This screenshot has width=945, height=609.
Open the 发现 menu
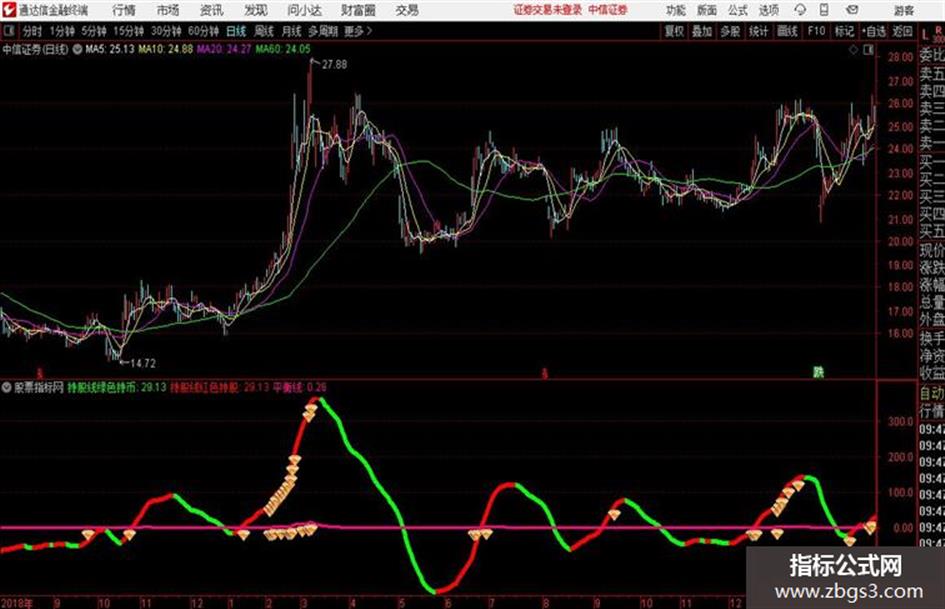tap(256, 10)
